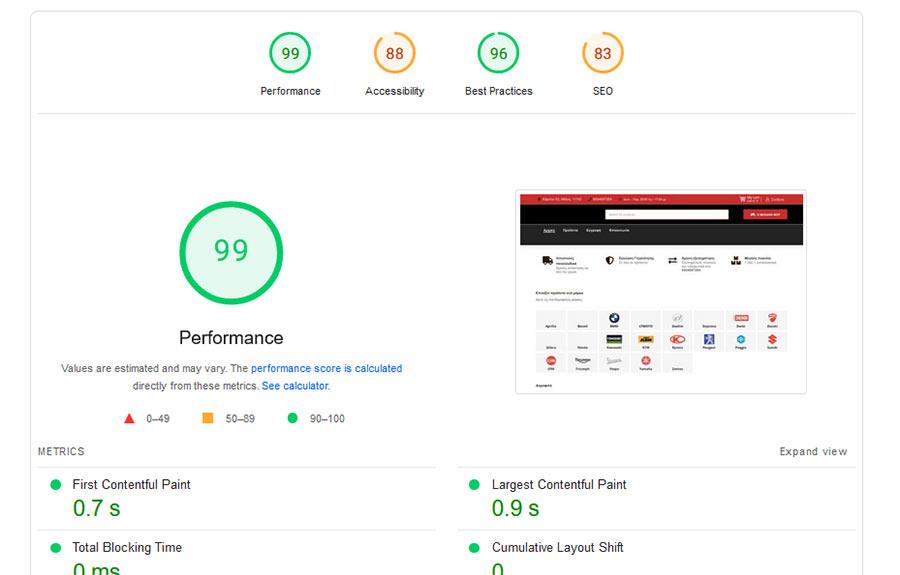
Task: Open the SEO category label
Action: [x=603, y=91]
